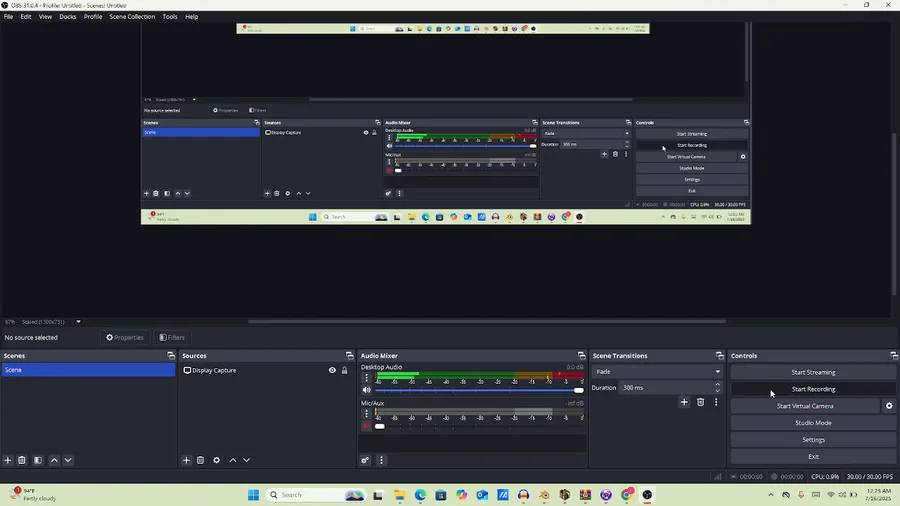The width and height of the screenshot is (900, 506).
Task: Remove scene transition trash icon
Action: pyautogui.click(x=700, y=402)
